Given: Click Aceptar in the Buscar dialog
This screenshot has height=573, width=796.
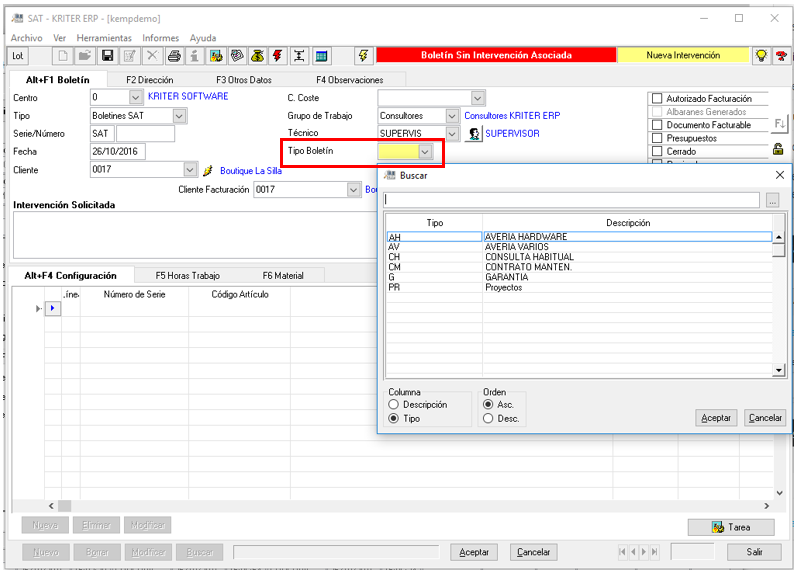Looking at the screenshot, I should (x=716, y=418).
